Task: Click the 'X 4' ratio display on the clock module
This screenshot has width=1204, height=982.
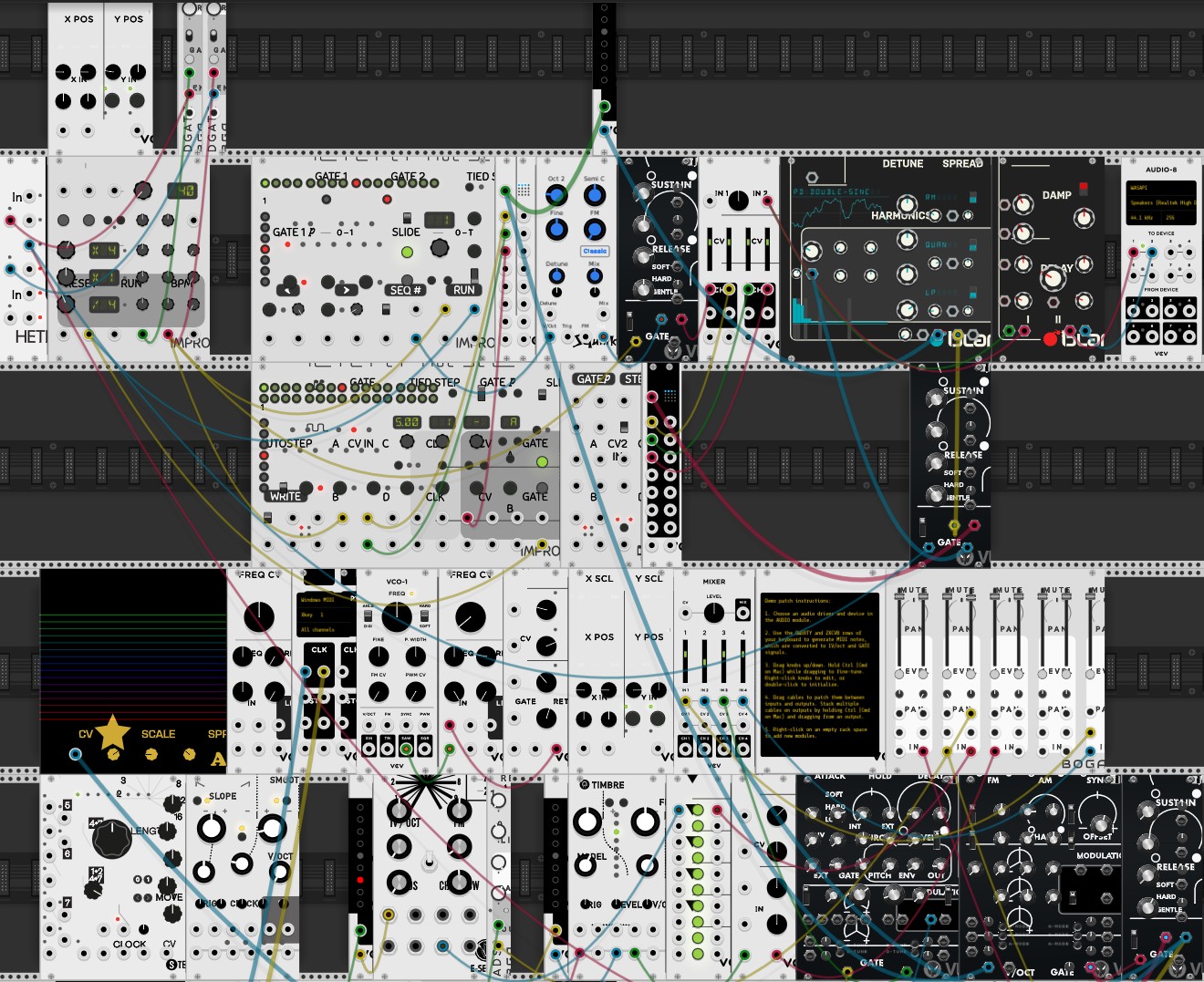Action: pos(103,250)
